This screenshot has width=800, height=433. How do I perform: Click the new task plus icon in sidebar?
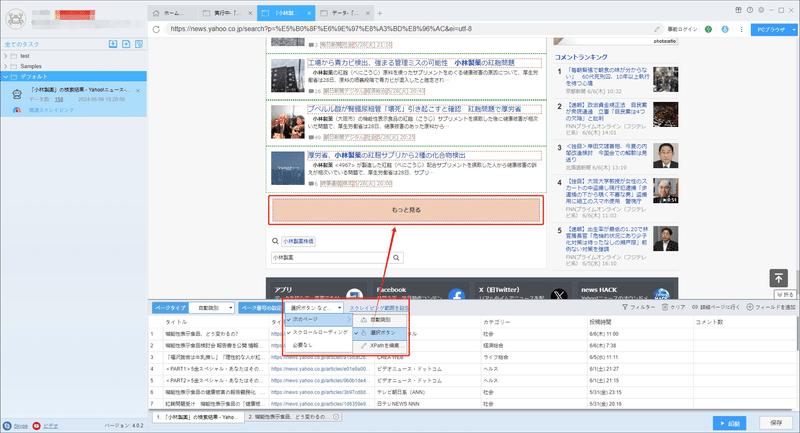click(126, 44)
